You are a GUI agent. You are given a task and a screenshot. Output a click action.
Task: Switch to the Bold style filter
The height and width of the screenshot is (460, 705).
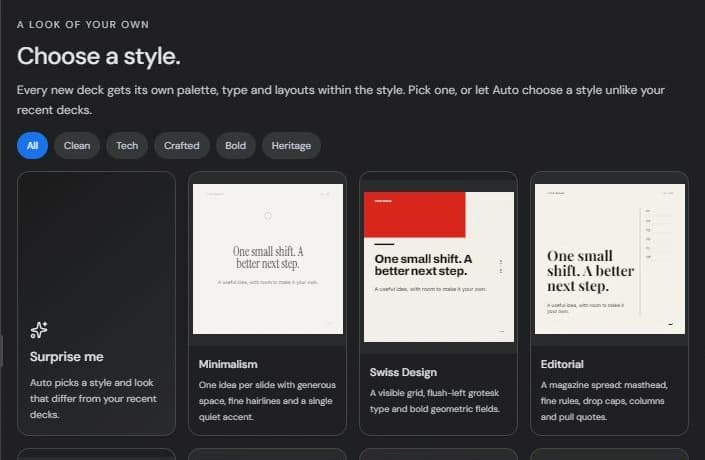tap(236, 146)
